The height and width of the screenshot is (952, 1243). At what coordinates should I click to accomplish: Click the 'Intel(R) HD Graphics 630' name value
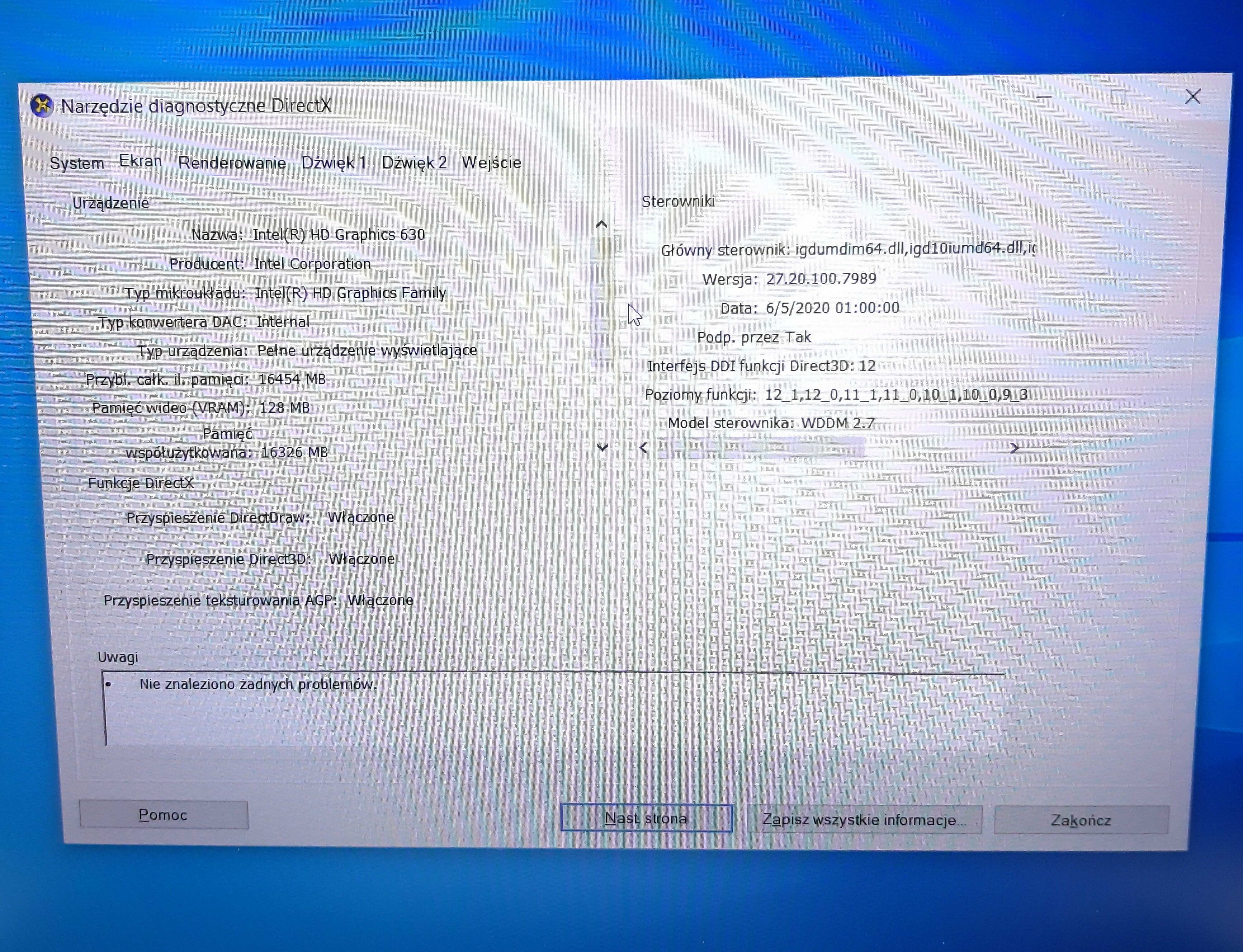pos(338,235)
